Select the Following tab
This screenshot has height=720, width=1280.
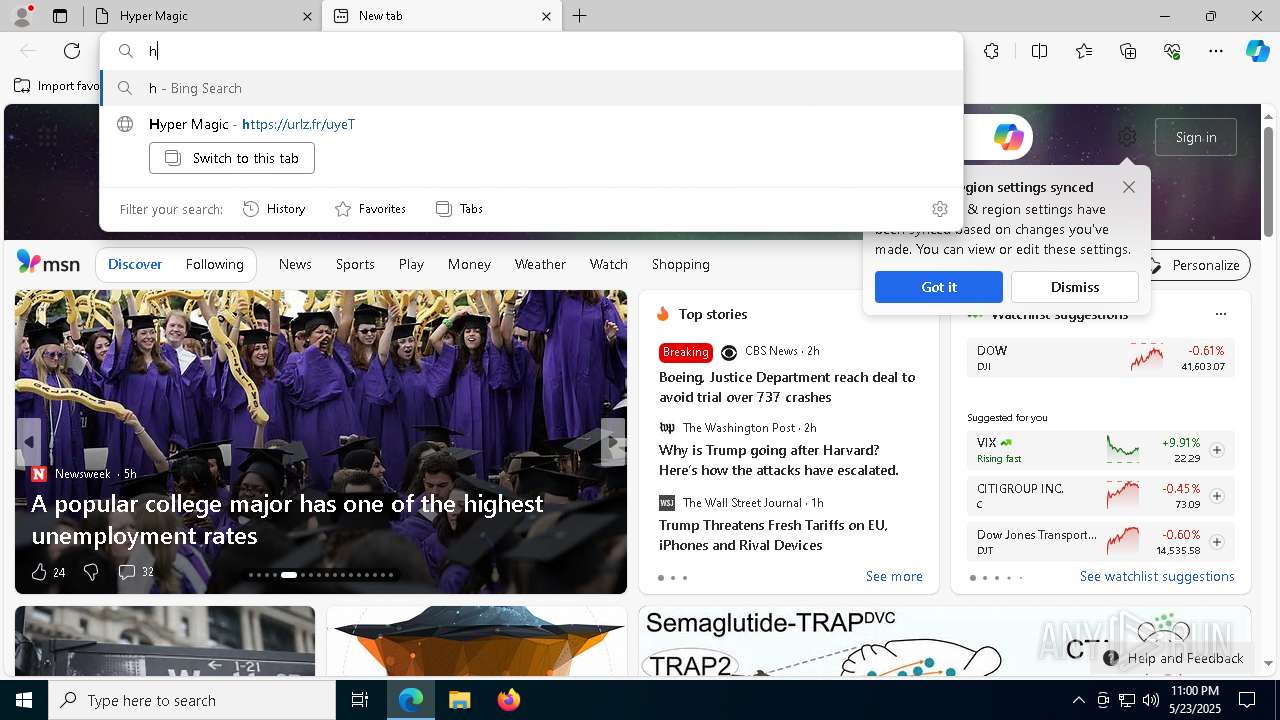click(x=214, y=264)
